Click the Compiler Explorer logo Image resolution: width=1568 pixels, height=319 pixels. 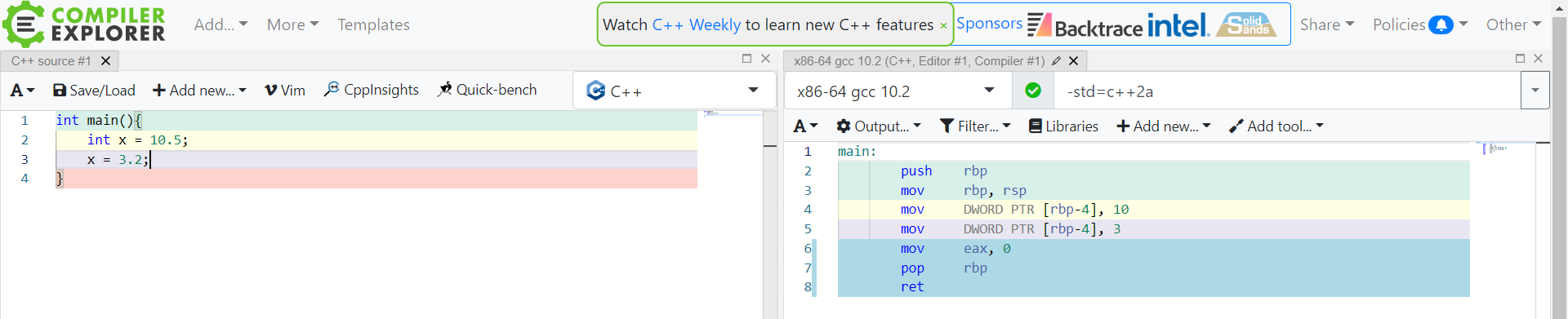pyautogui.click(x=84, y=24)
